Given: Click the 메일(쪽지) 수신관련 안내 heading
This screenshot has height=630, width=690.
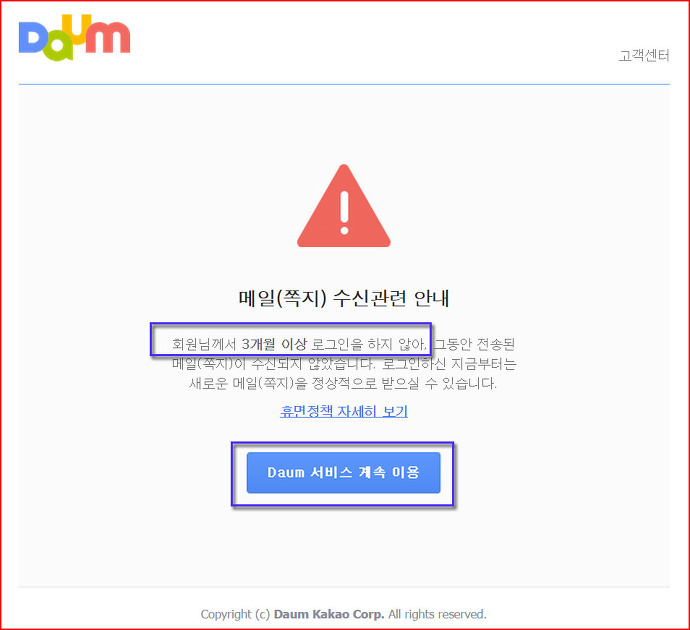Looking at the screenshot, I should click(344, 298).
